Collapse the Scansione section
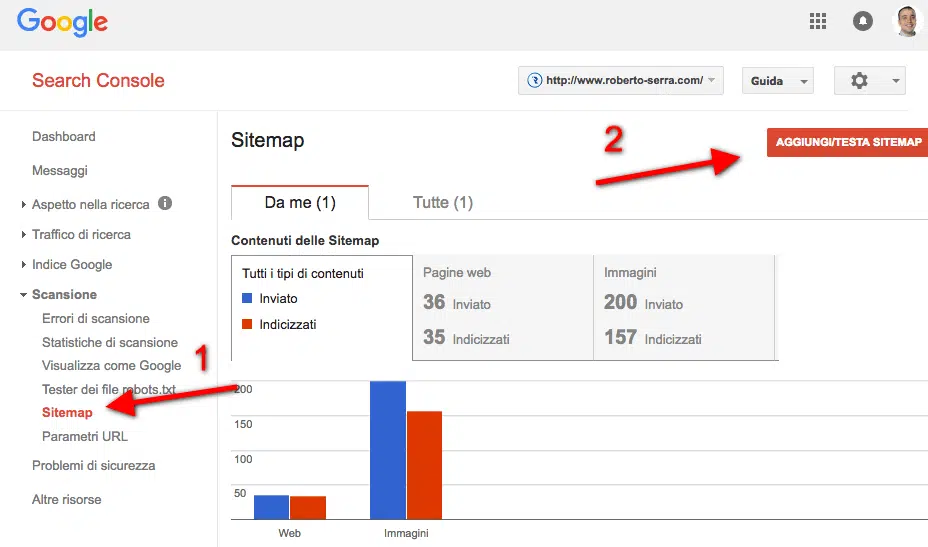This screenshot has height=547, width=928. pyautogui.click(x=23, y=295)
